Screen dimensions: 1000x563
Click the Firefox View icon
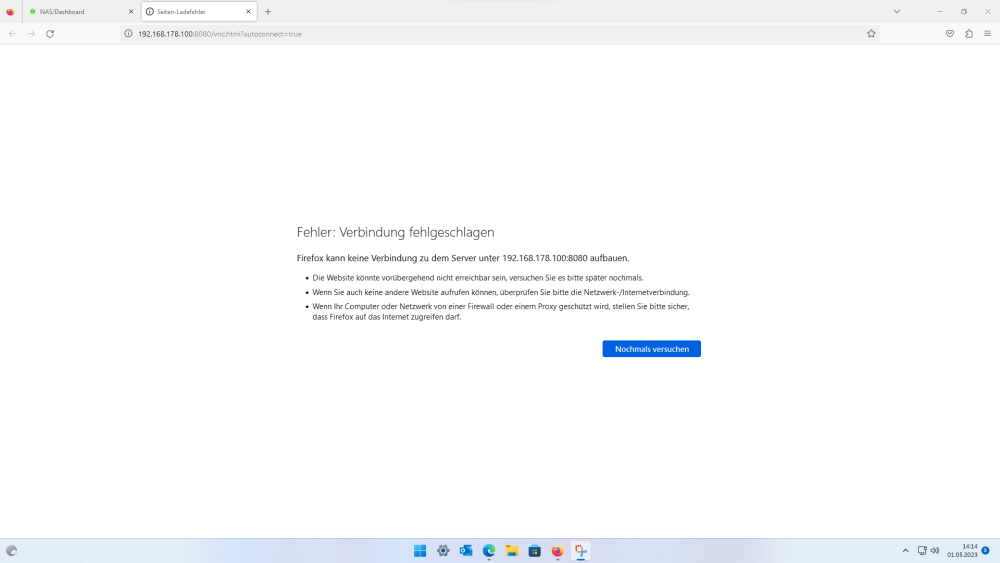10,11
